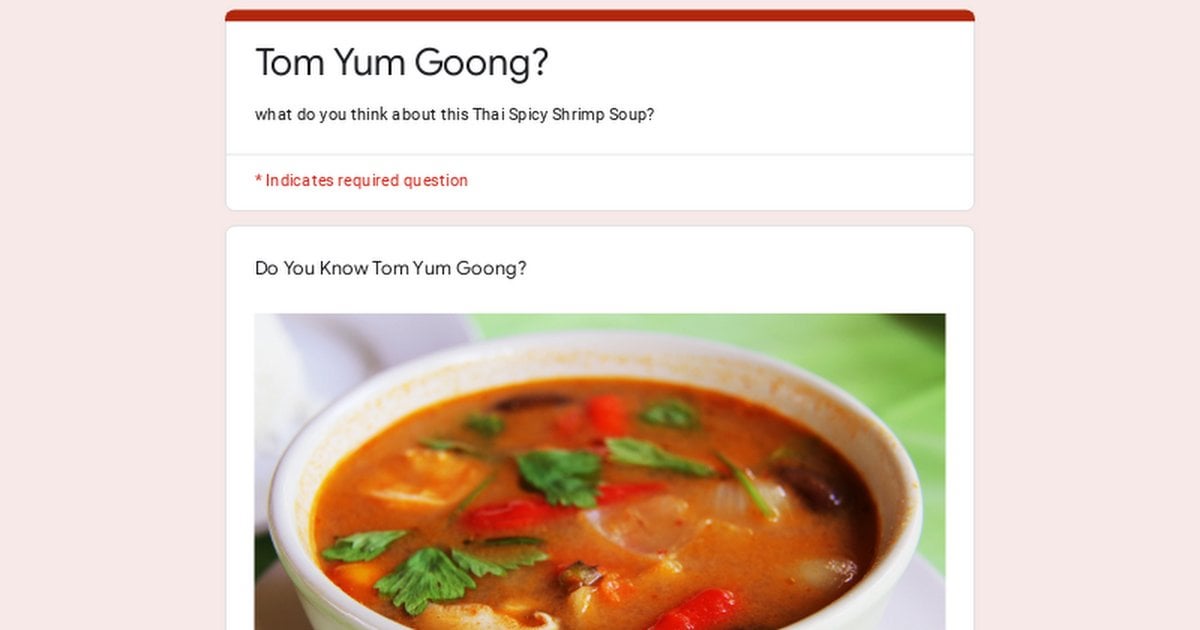Click the "Tom Yum Goong?" form title
This screenshot has height=630, width=1200.
[402, 63]
